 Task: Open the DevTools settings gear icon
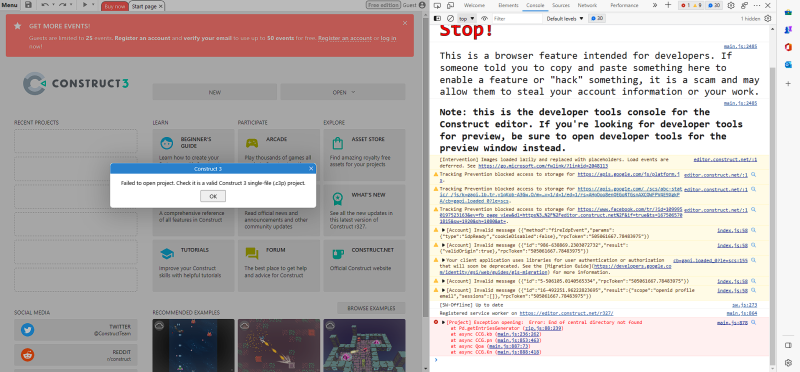pyautogui.click(x=731, y=5)
